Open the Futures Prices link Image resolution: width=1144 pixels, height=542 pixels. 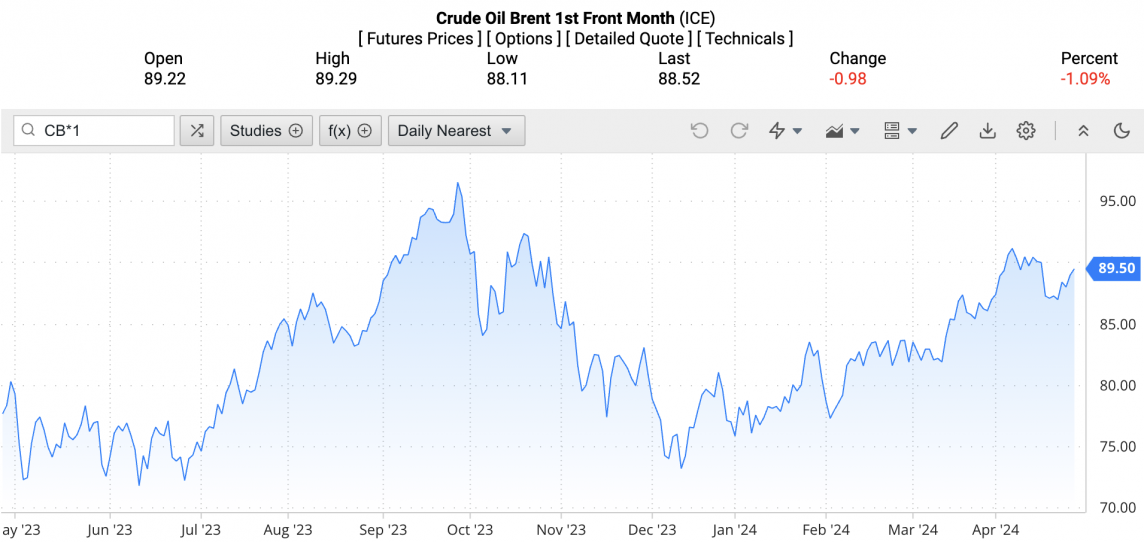(419, 39)
